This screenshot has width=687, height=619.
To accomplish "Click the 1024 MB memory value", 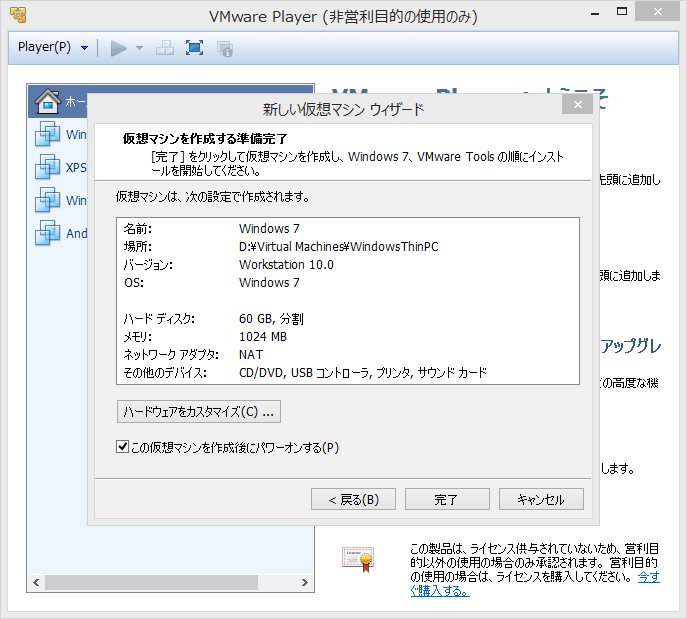I will (x=262, y=336).
